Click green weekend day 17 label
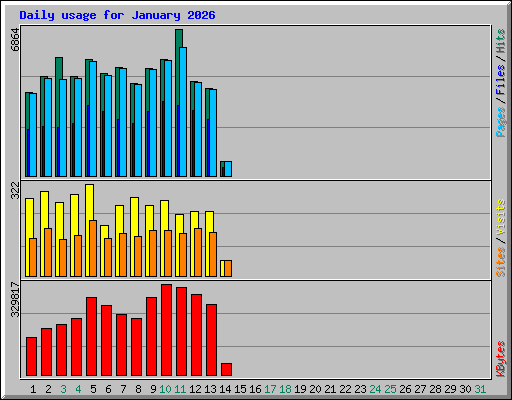512x400 pixels. point(270,389)
